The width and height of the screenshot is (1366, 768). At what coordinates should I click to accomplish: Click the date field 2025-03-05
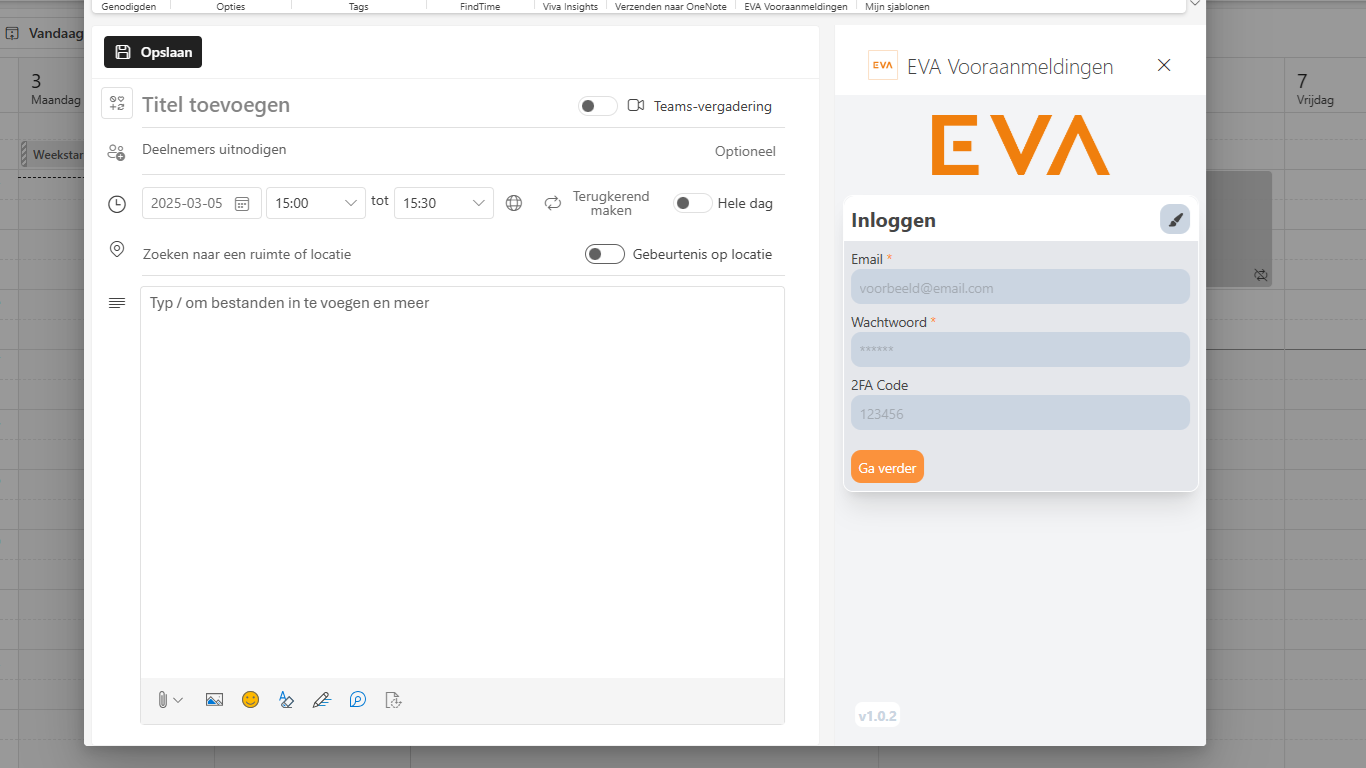[x=202, y=203]
